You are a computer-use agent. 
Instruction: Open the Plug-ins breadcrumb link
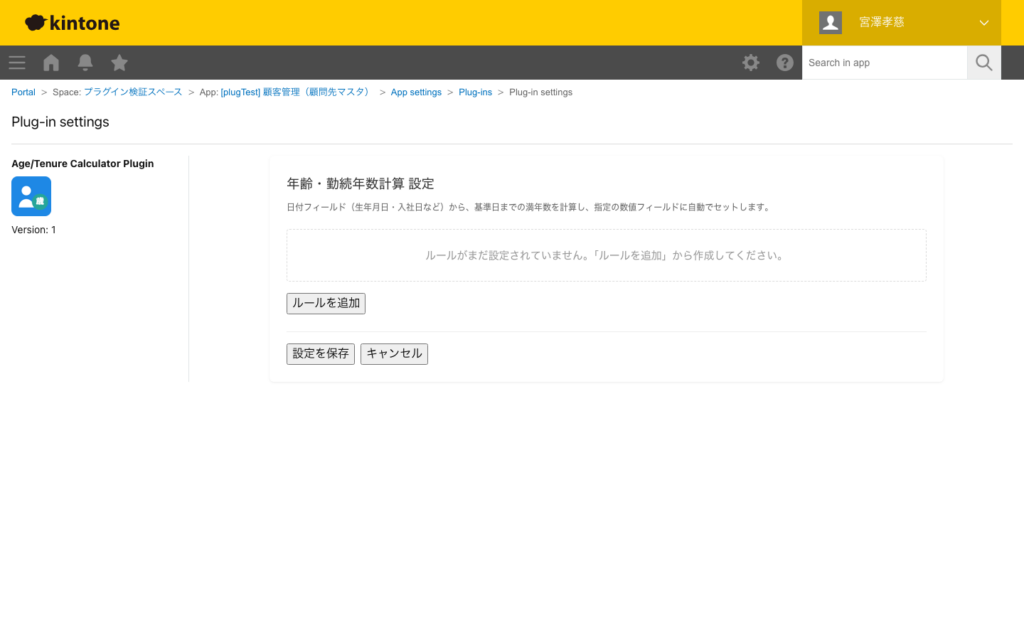click(x=475, y=91)
